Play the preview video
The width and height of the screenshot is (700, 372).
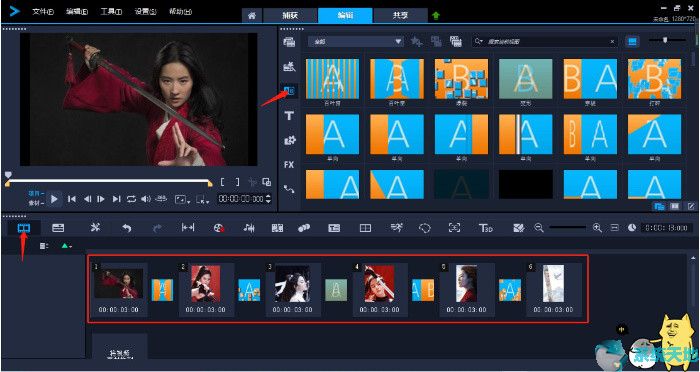click(54, 199)
